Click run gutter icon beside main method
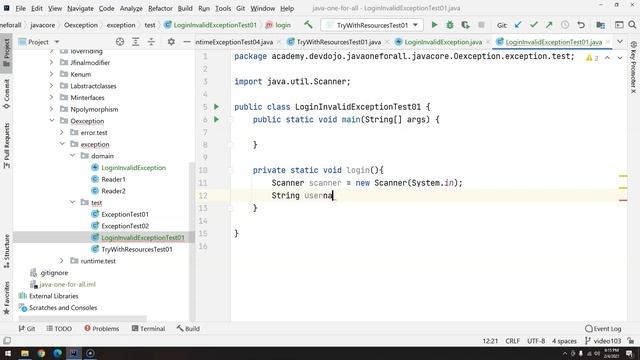The height and width of the screenshot is (360, 640). (x=216, y=119)
